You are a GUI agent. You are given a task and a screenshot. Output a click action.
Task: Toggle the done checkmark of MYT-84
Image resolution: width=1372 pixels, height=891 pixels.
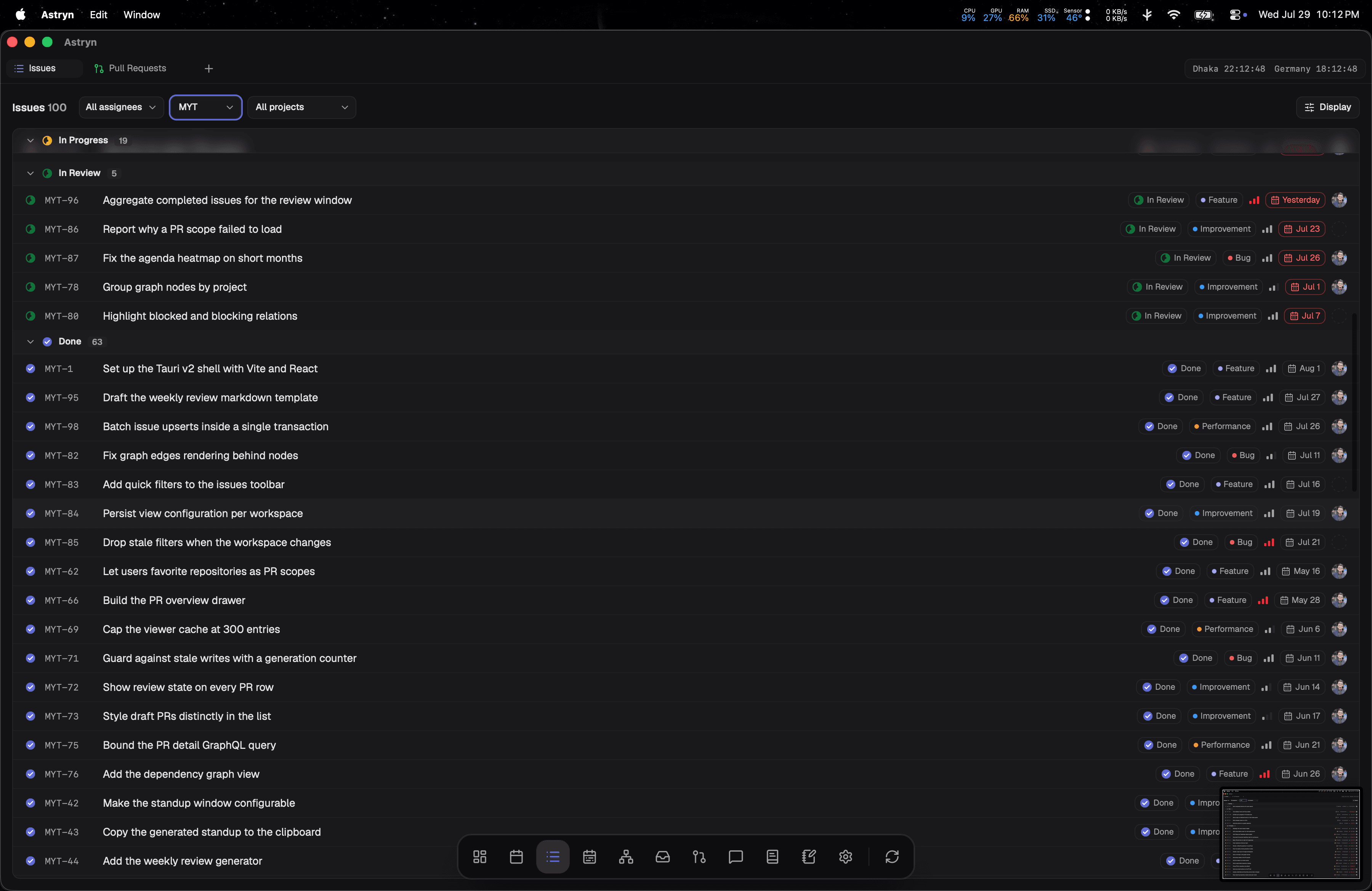tap(30, 513)
